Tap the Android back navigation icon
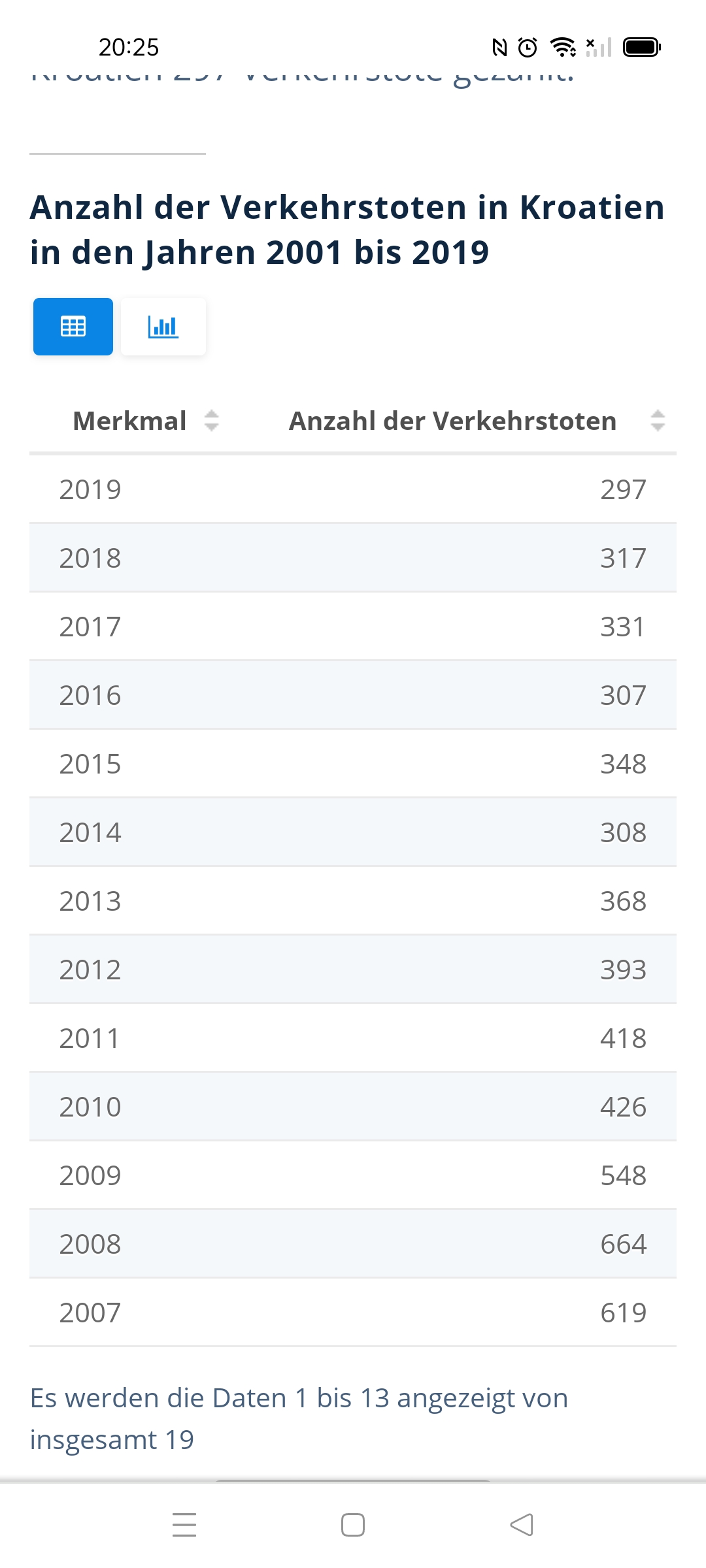Image resolution: width=706 pixels, height=1568 pixels. pos(522,1525)
